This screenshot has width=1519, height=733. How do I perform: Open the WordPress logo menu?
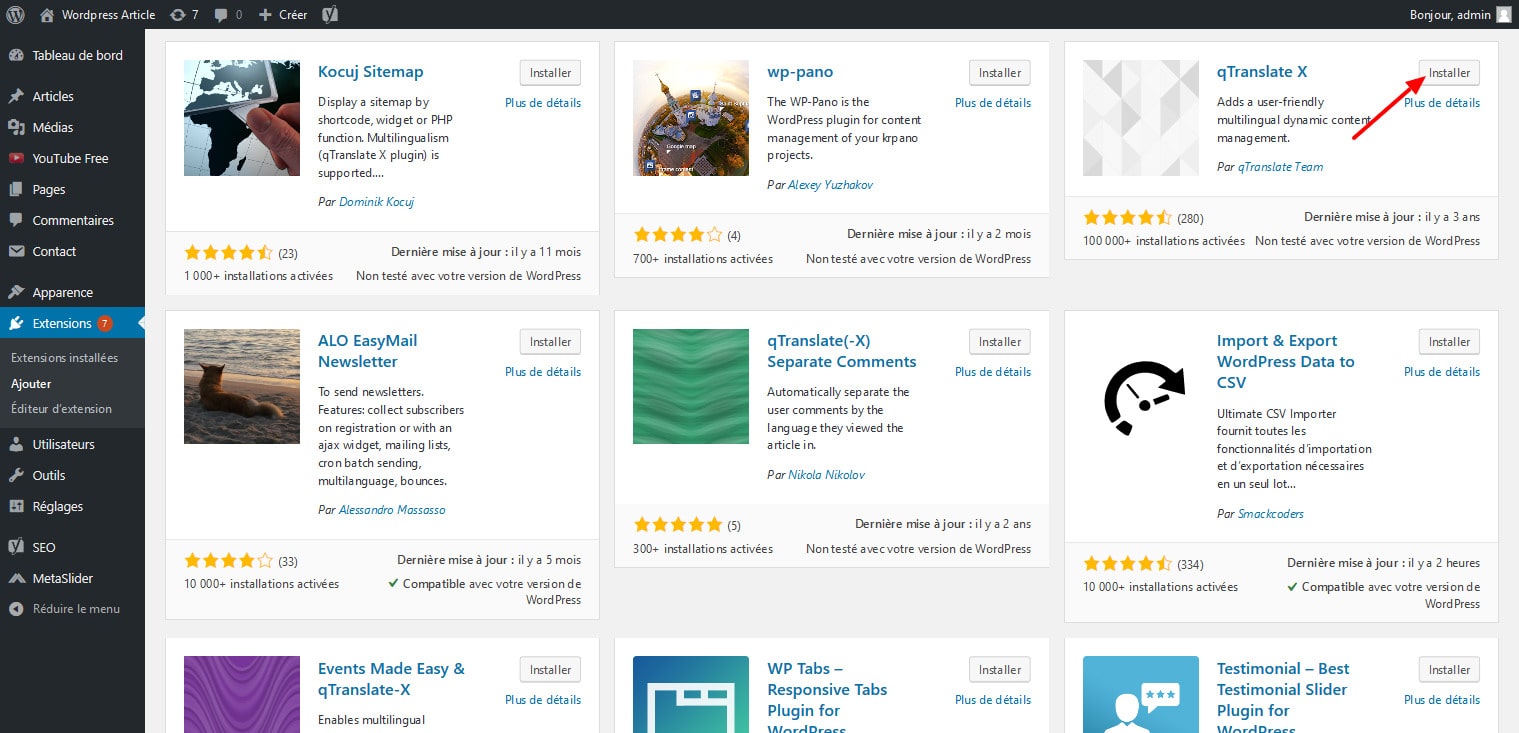15,14
